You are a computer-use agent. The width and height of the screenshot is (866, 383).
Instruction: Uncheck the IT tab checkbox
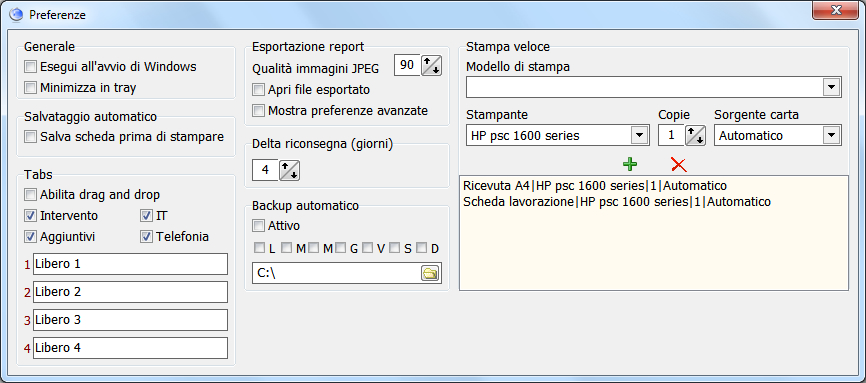coord(146,216)
